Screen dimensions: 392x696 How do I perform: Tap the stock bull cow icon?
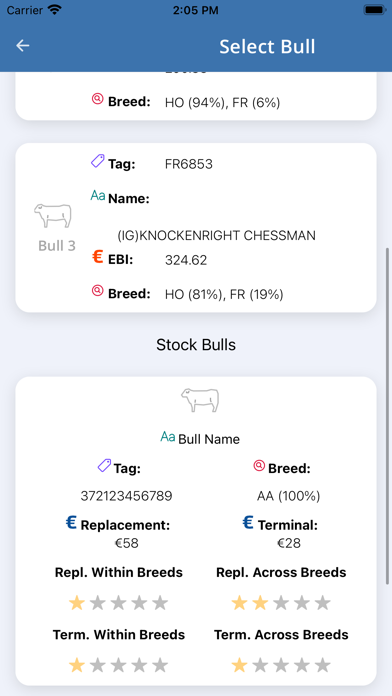pos(200,400)
